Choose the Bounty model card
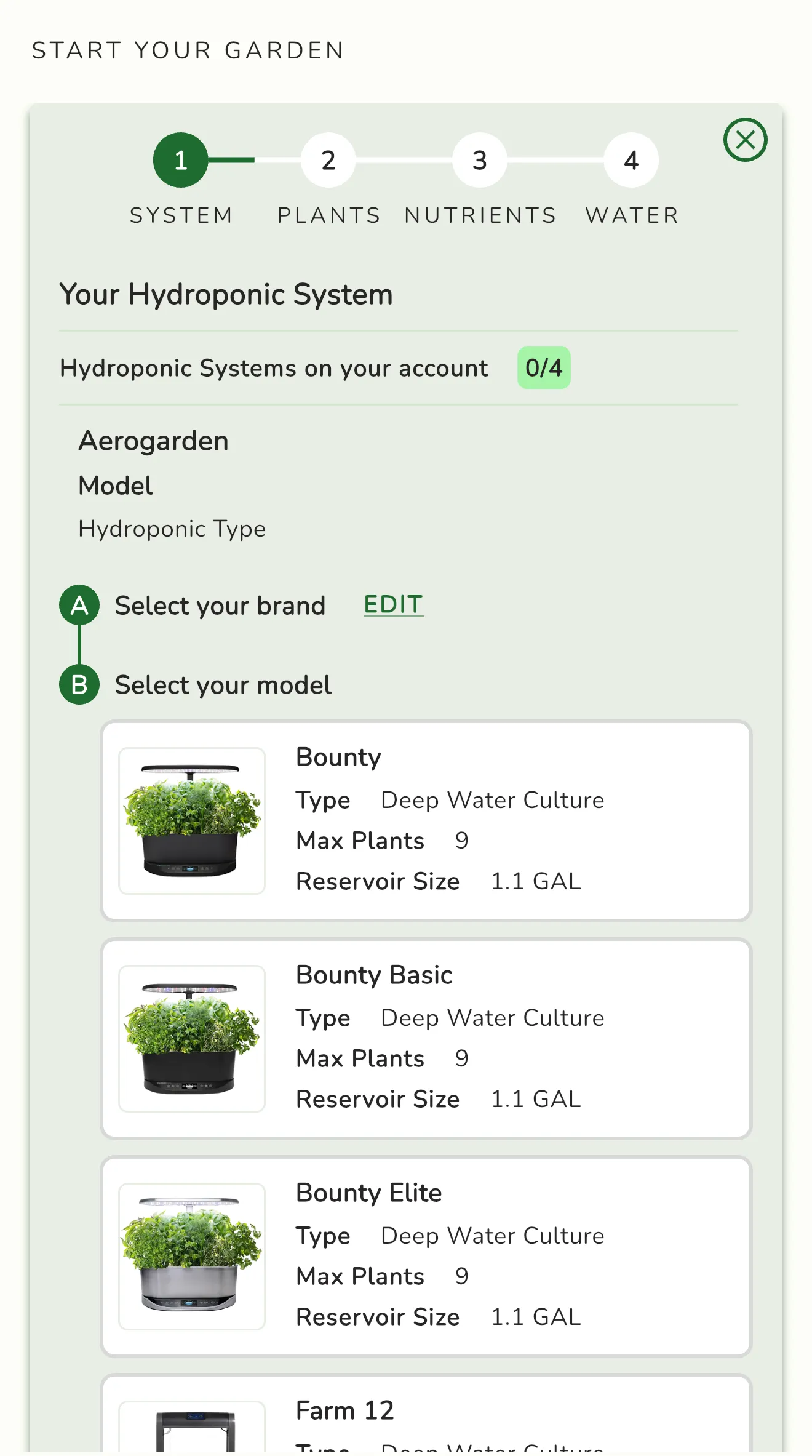 pyautogui.click(x=426, y=821)
